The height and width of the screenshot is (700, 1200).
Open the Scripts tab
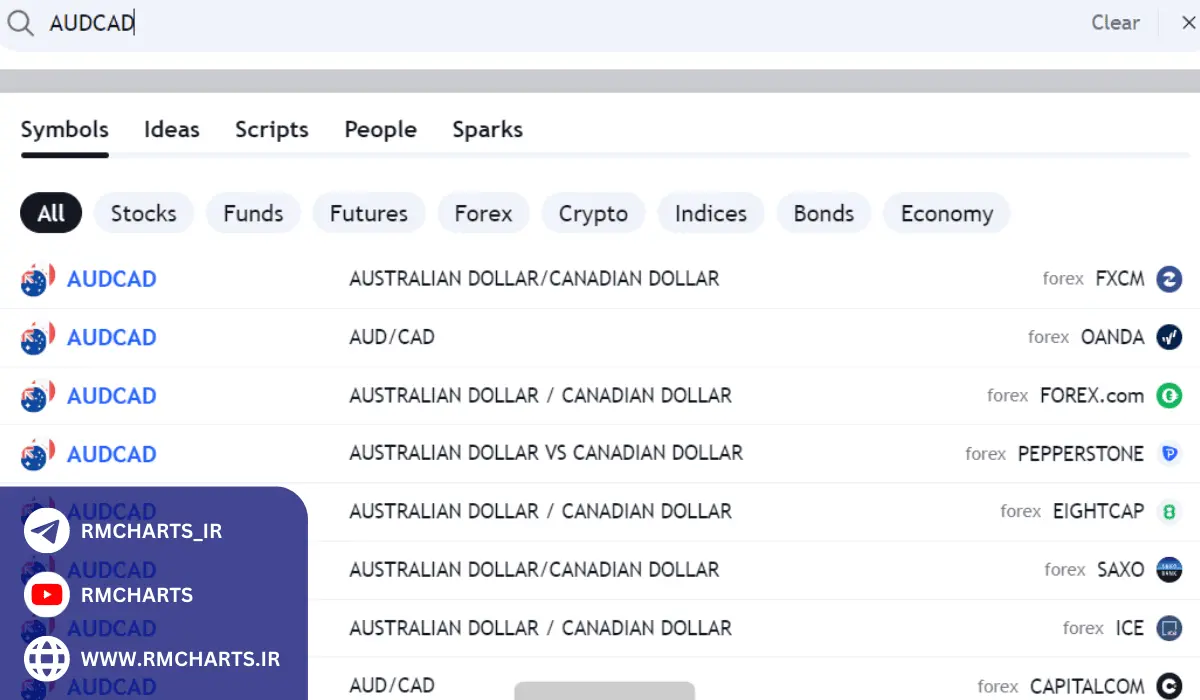(x=271, y=130)
